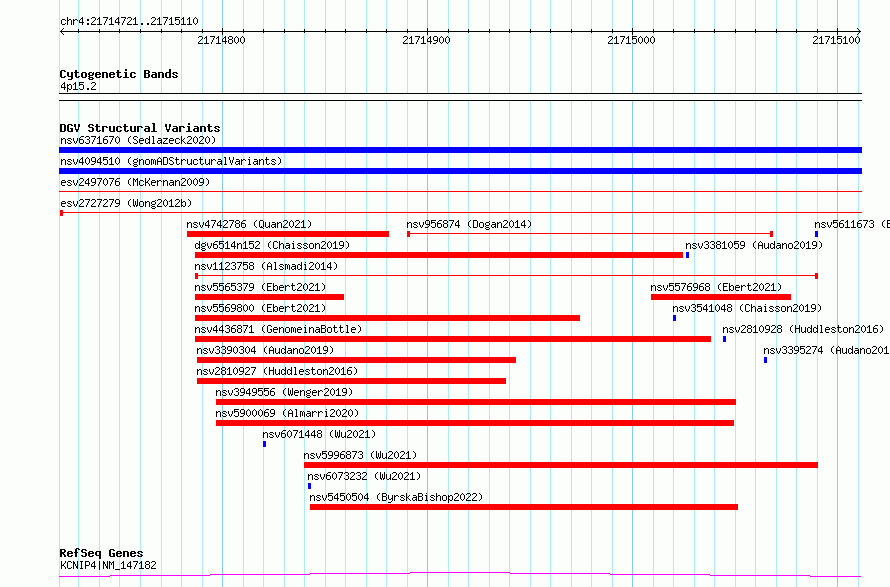
Task: Open the nsv2810927 (Huddleston2016) label
Action: coord(277,371)
